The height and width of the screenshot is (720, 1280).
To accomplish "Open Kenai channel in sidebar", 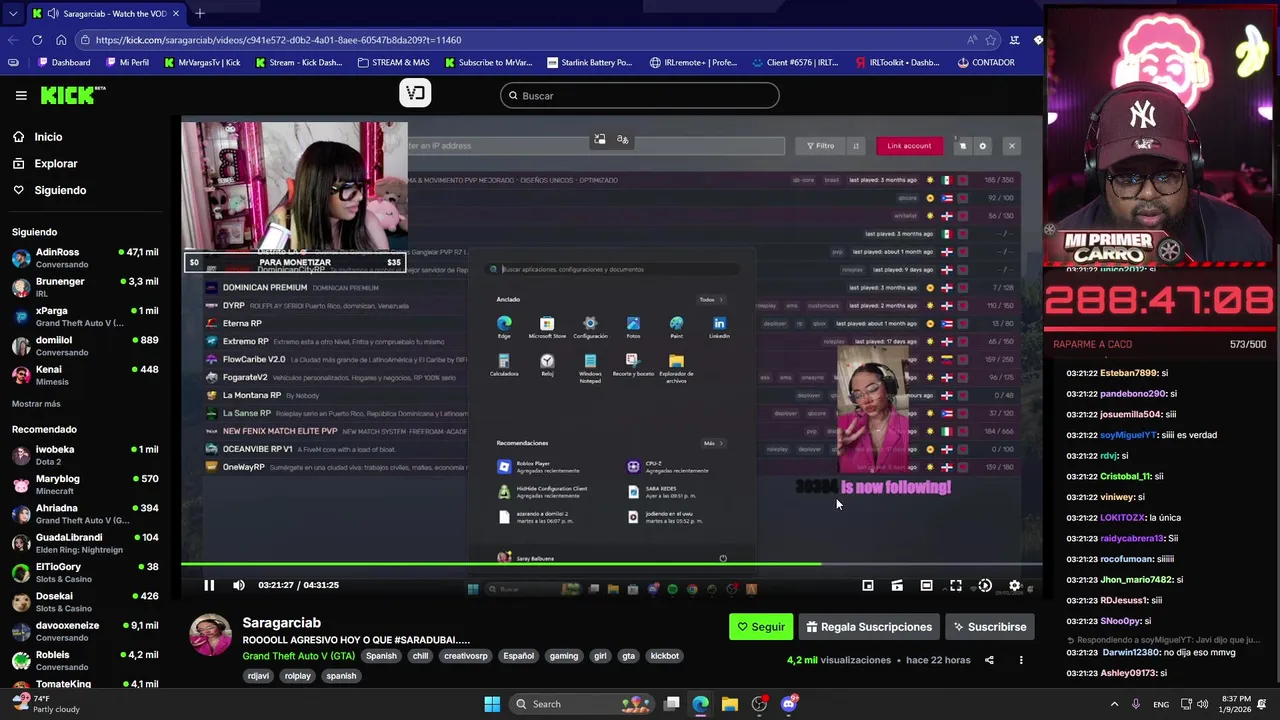I will click(85, 375).
